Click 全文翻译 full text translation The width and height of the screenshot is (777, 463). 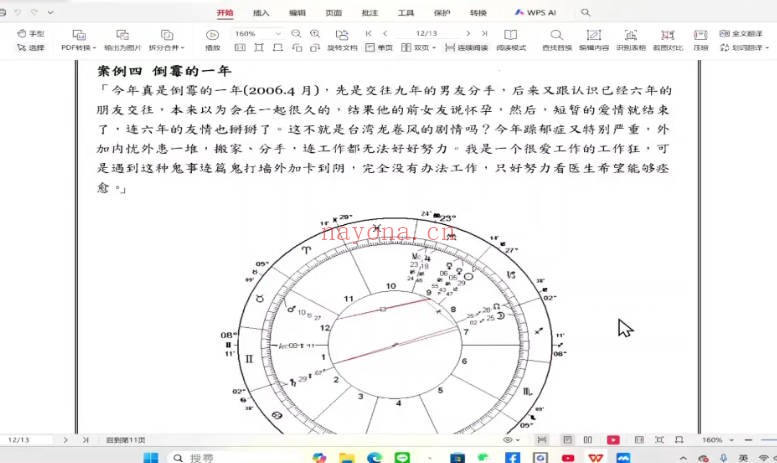pyautogui.click(x=741, y=34)
